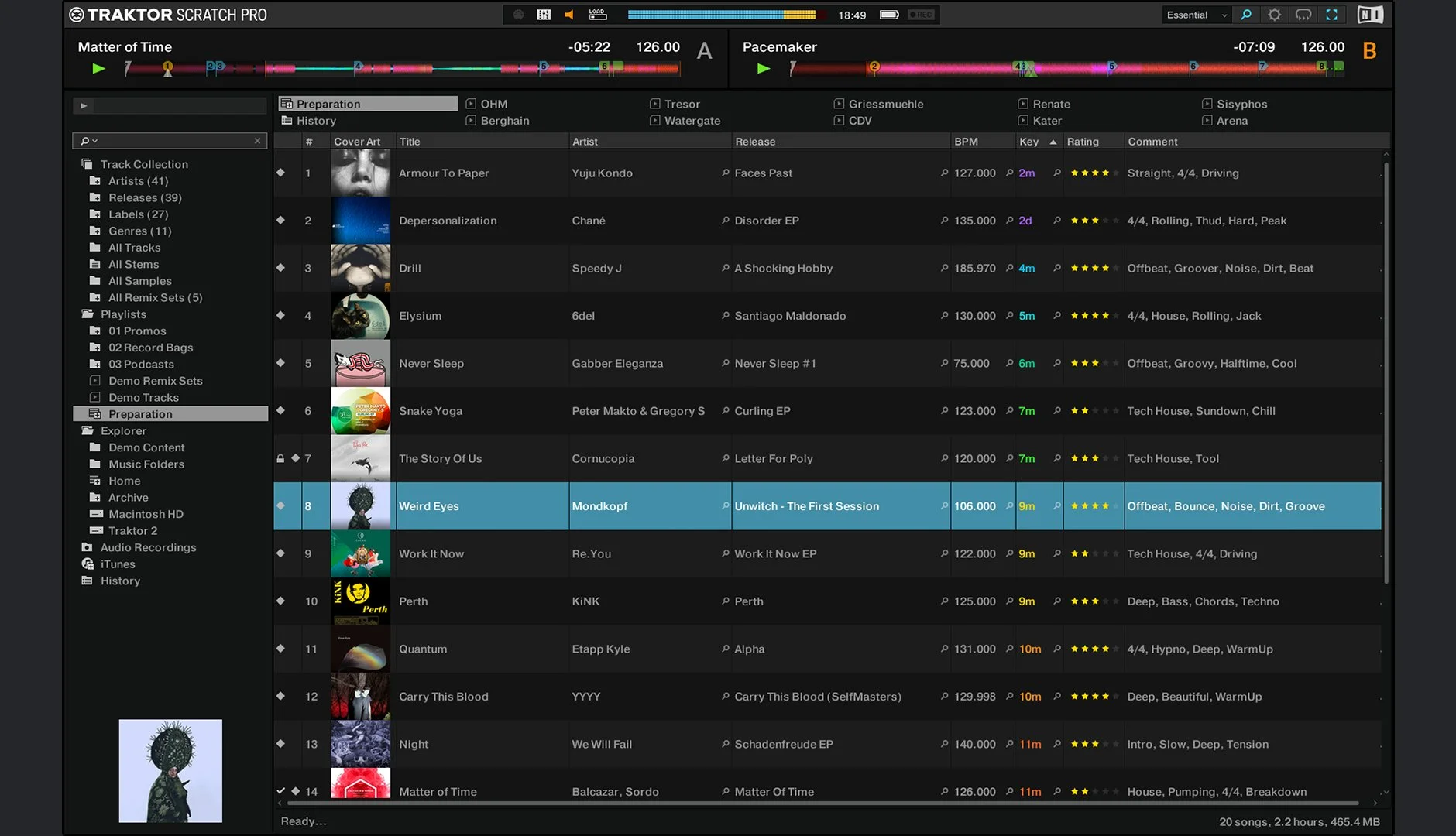1456x836 pixels.
Task: Open the mixer fader panel icon in header
Action: pyautogui.click(x=544, y=15)
